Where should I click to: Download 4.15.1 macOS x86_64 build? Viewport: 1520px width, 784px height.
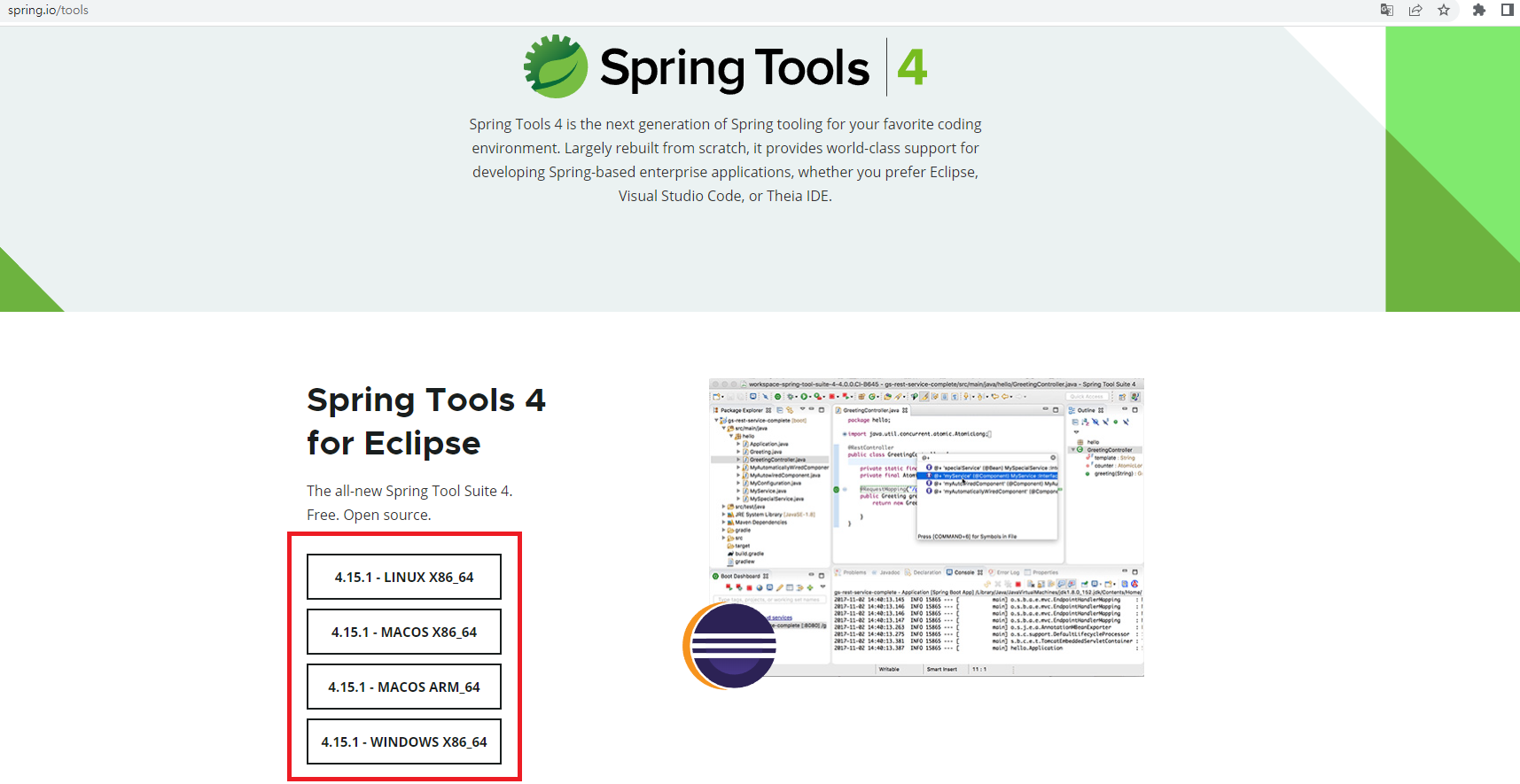pos(404,632)
